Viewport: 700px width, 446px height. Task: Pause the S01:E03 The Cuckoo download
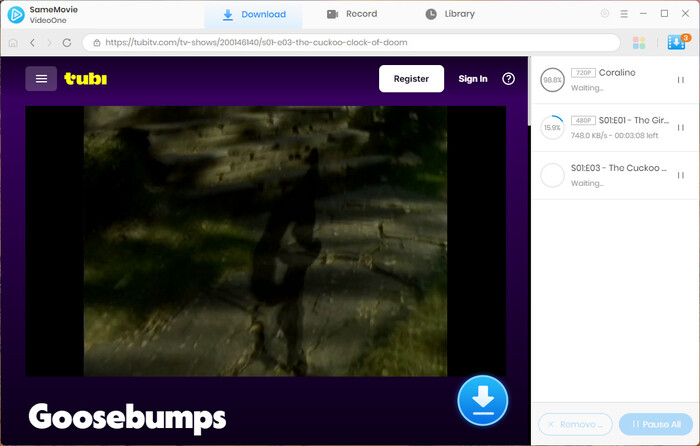[x=681, y=175]
